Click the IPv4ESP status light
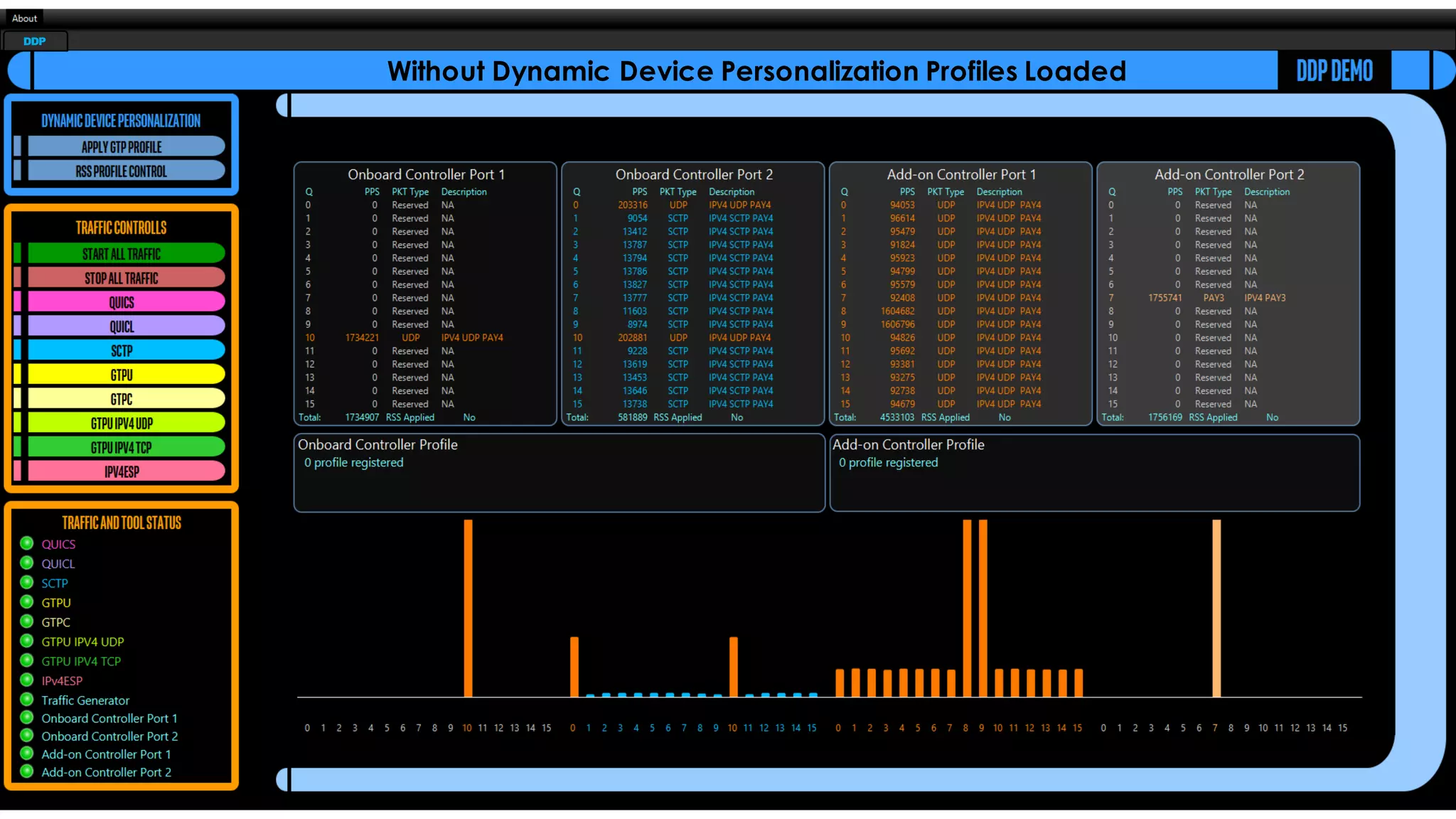The image size is (1456, 819). [x=27, y=680]
